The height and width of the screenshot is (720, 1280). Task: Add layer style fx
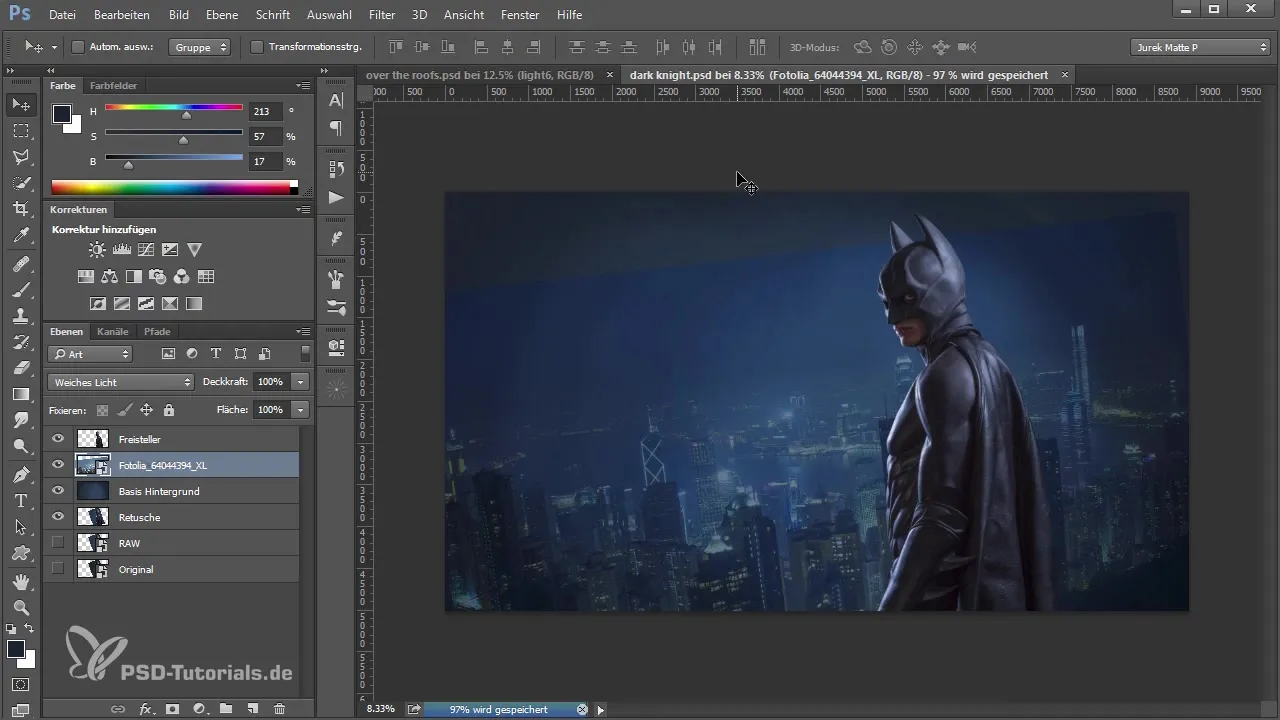(x=146, y=708)
